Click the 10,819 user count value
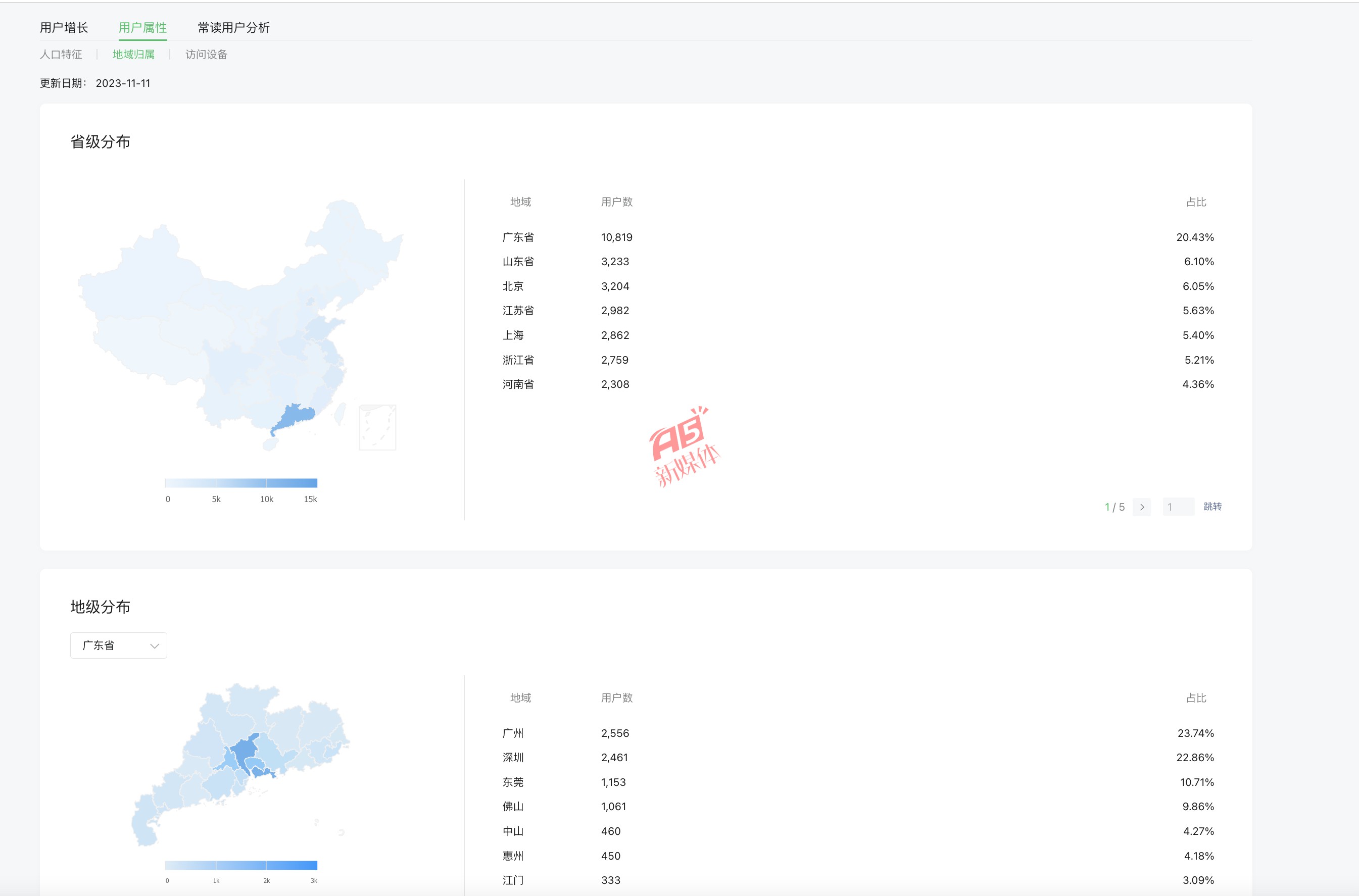The image size is (1359, 896). [617, 237]
